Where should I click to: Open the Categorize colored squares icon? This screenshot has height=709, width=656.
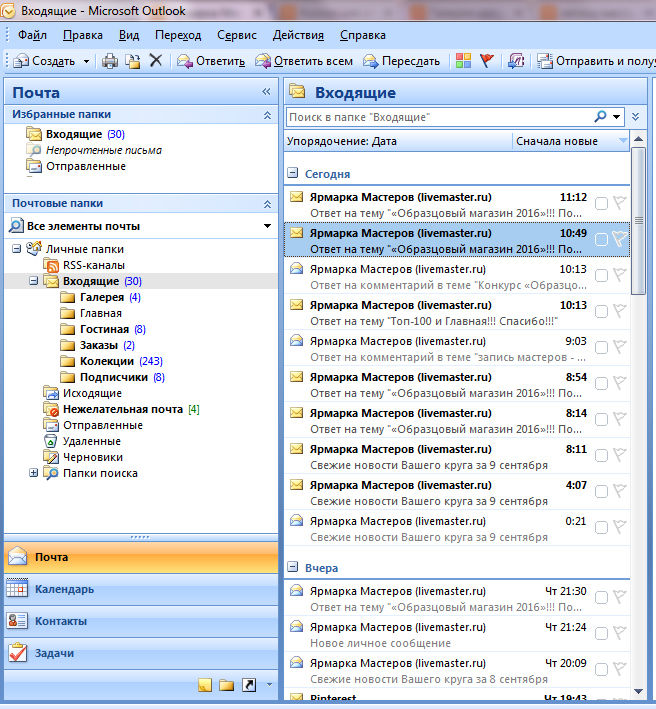(463, 61)
